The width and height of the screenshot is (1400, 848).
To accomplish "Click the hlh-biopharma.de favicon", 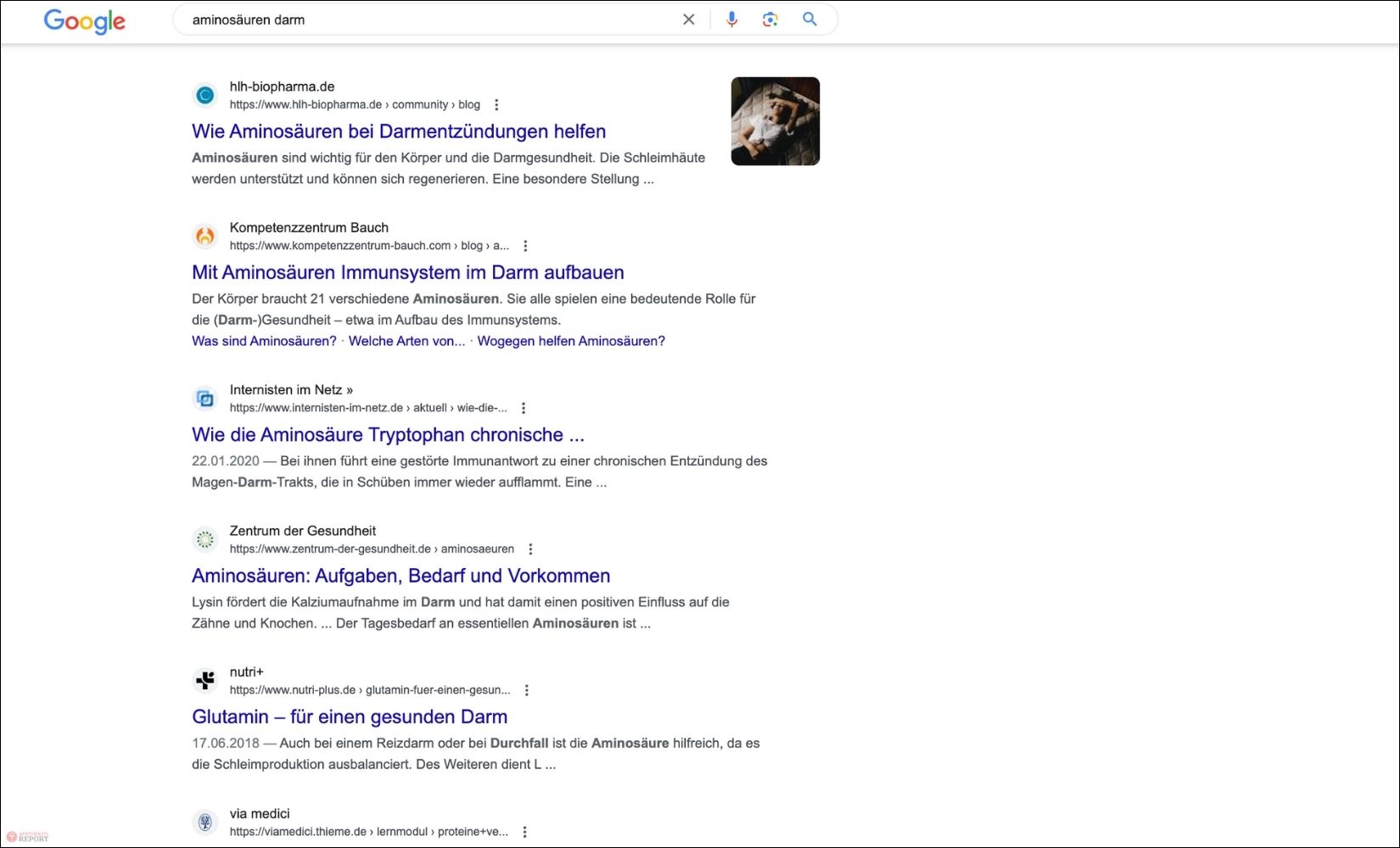I will (x=205, y=95).
